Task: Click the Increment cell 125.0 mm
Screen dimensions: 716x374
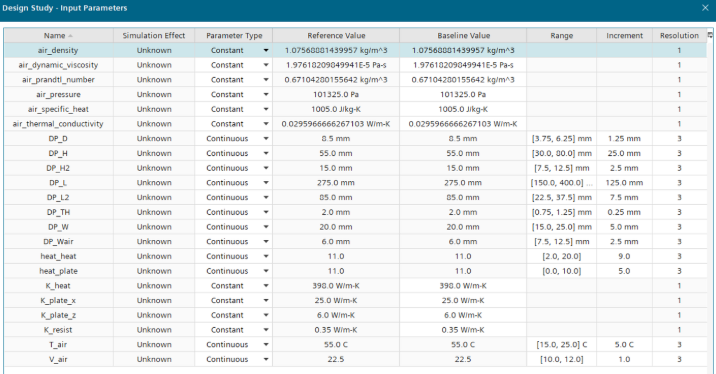Action: coord(624,183)
